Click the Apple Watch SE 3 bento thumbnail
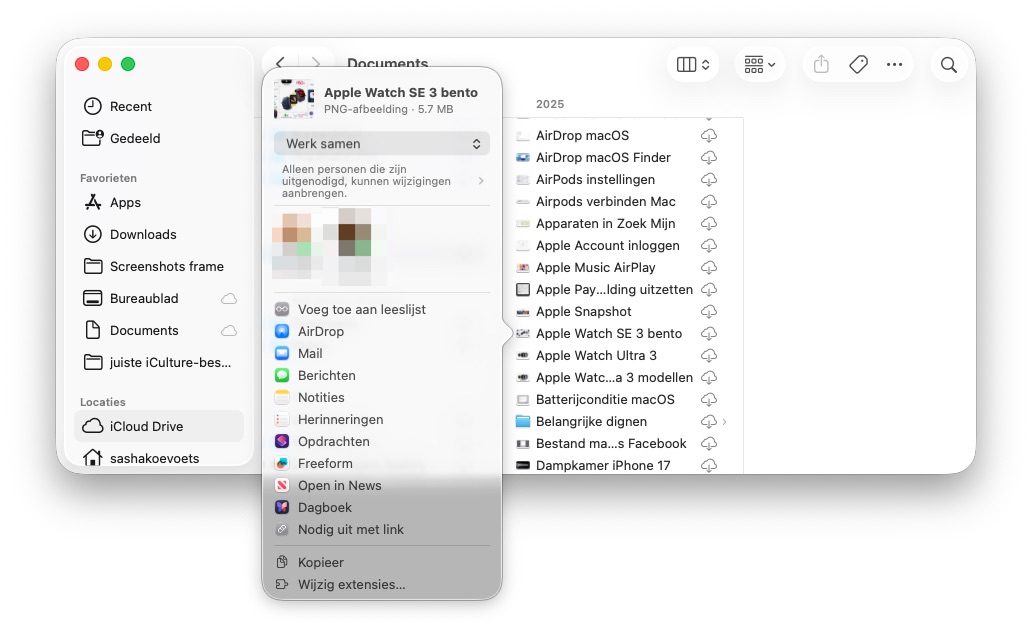The image size is (1032, 640). point(294,100)
